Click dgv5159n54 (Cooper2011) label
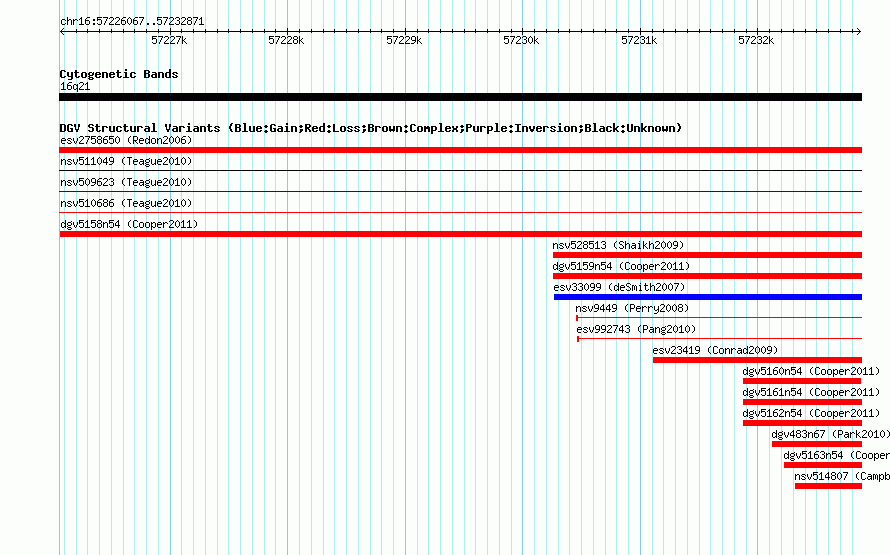The width and height of the screenshot is (890, 555). (x=621, y=266)
